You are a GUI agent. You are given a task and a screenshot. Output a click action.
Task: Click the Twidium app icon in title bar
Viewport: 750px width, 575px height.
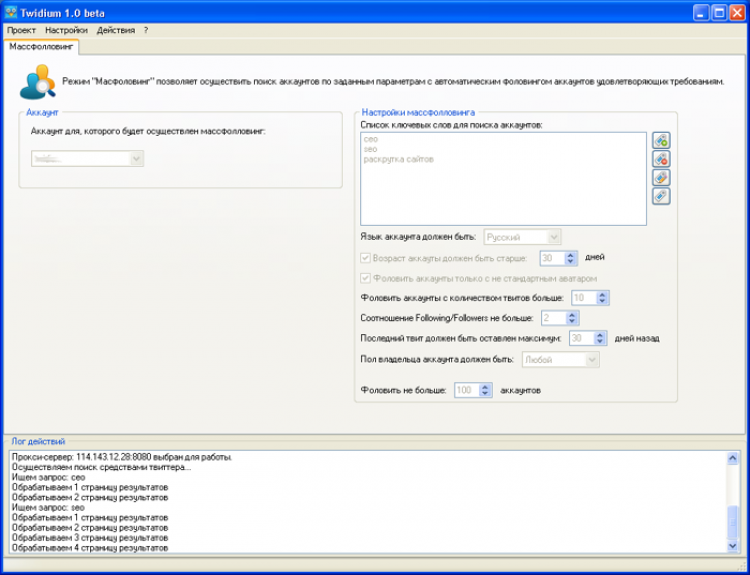12,11
